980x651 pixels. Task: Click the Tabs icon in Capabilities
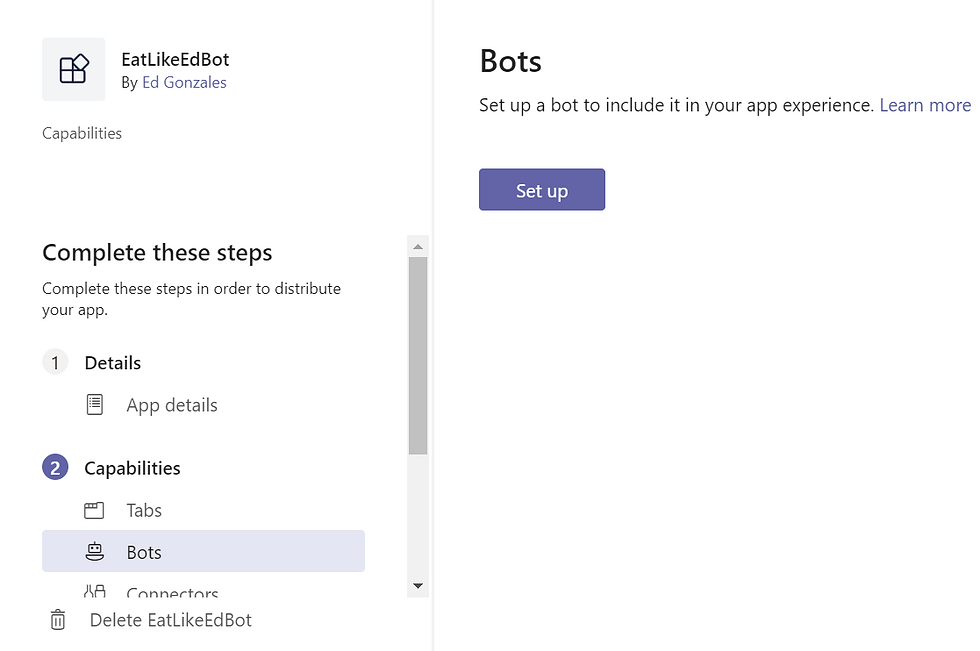pos(94,510)
